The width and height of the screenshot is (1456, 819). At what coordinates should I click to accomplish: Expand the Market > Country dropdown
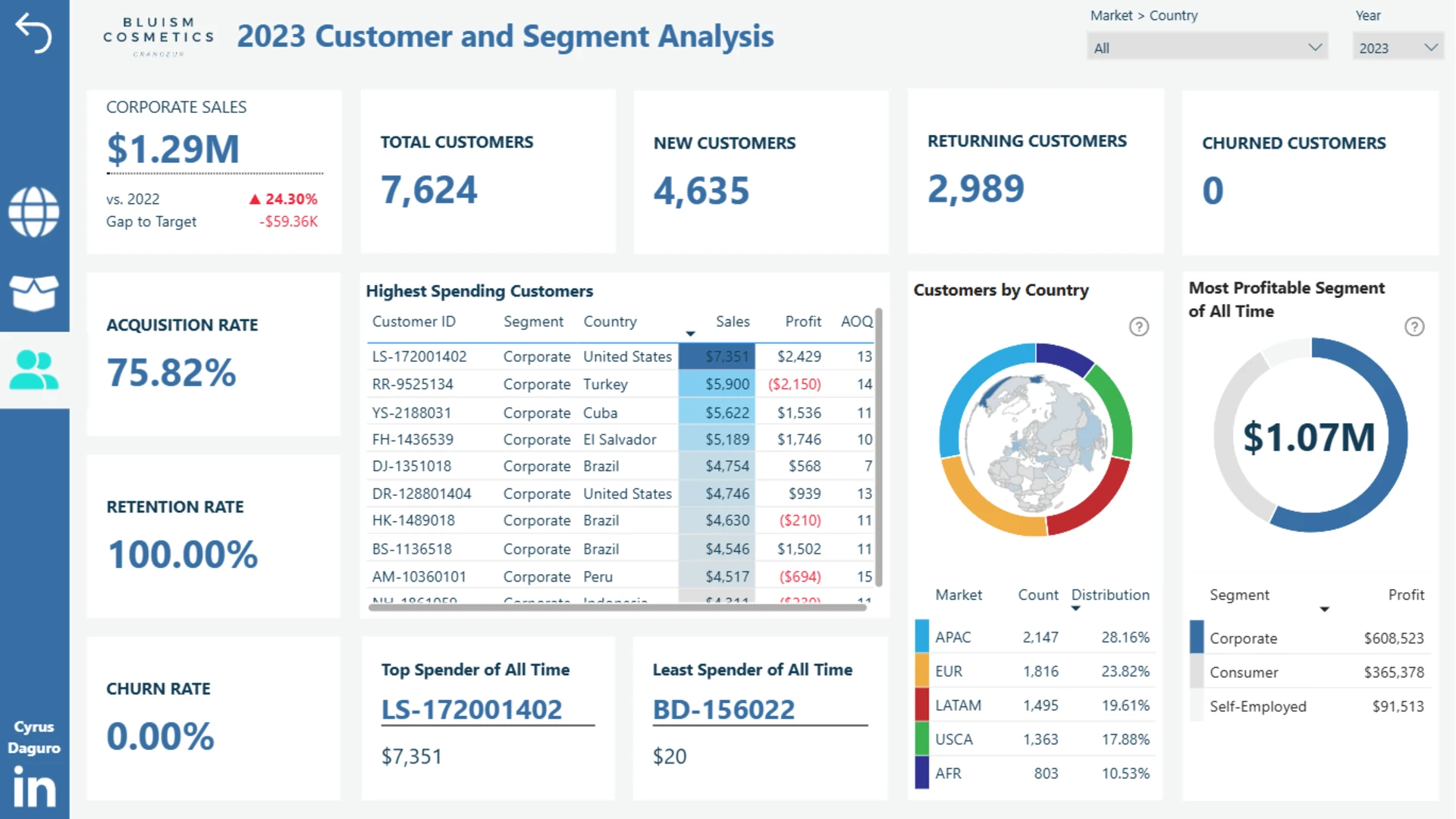(1207, 48)
